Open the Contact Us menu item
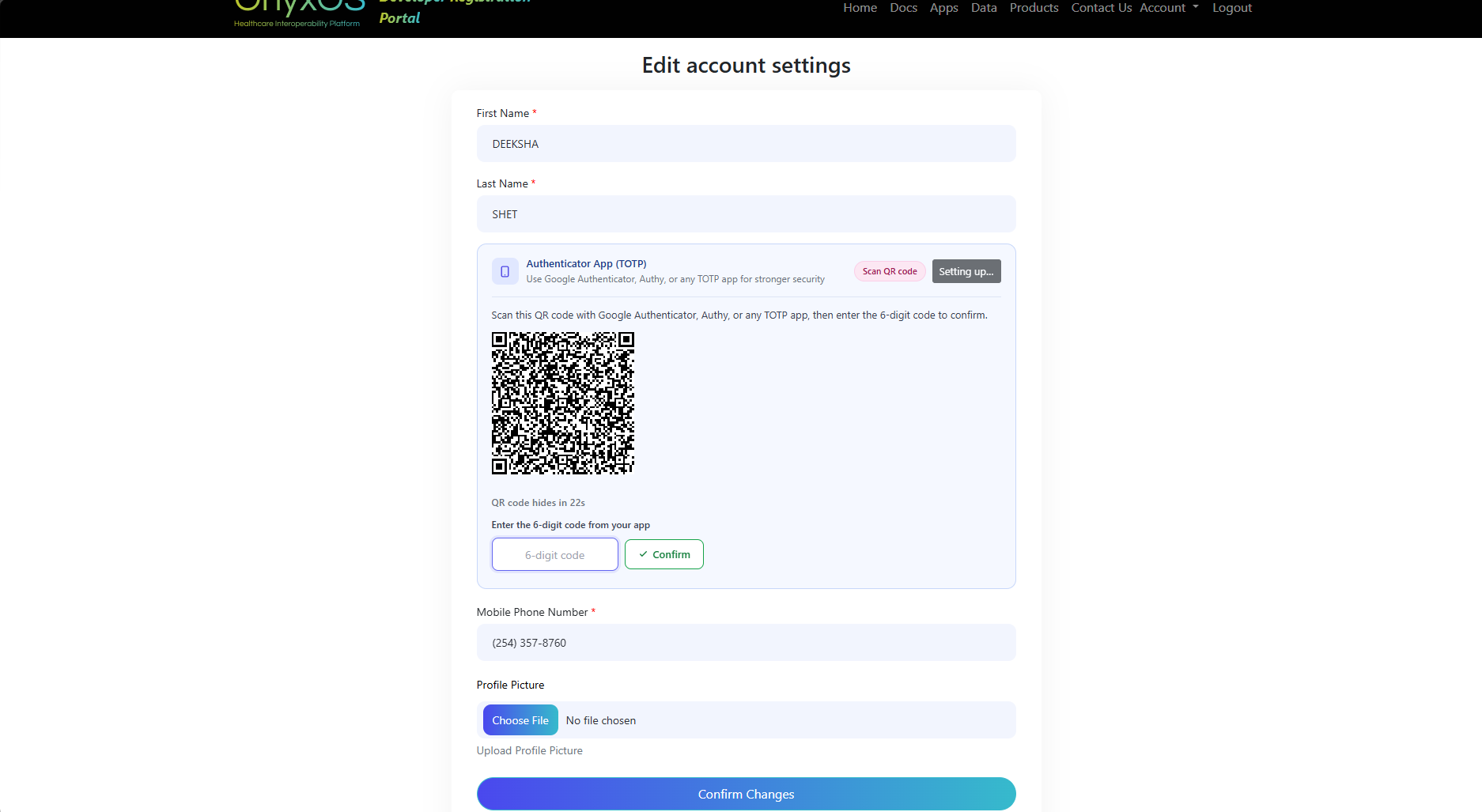Viewport: 1482px width, 812px height. [1101, 8]
